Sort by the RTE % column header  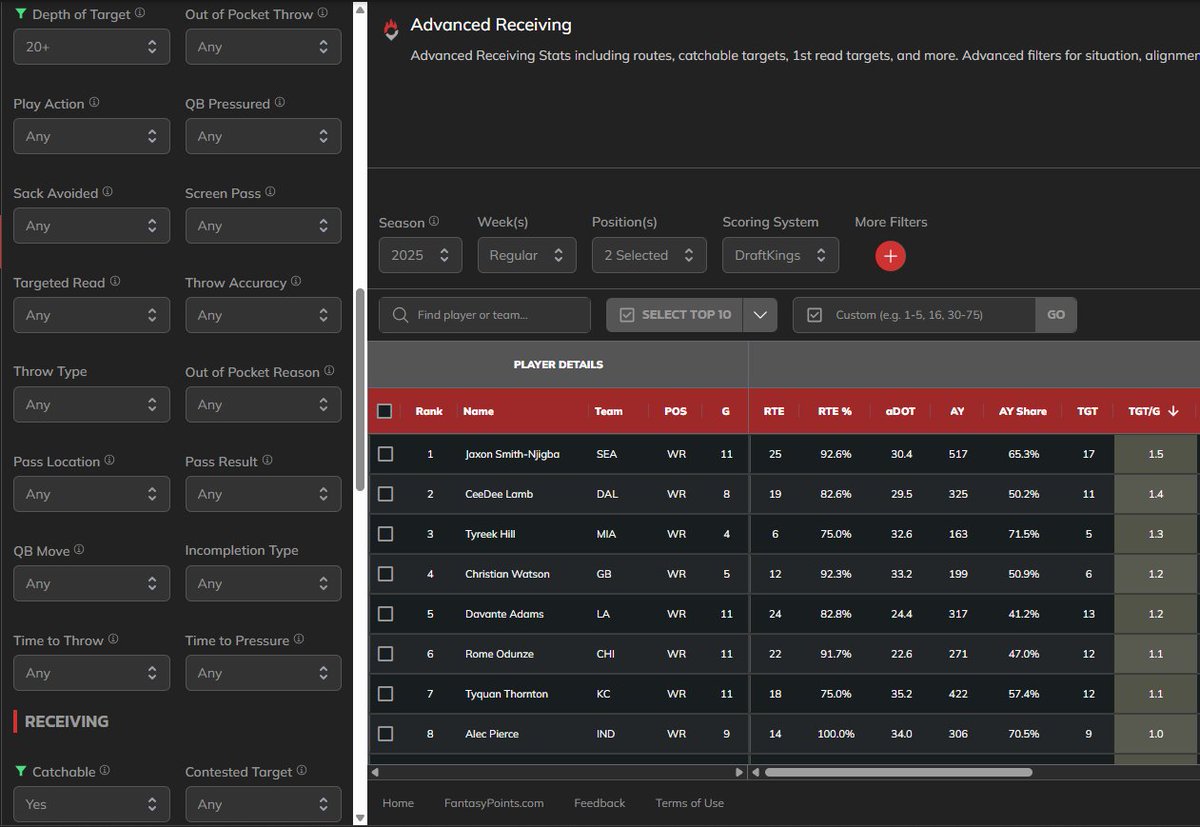[x=834, y=411]
